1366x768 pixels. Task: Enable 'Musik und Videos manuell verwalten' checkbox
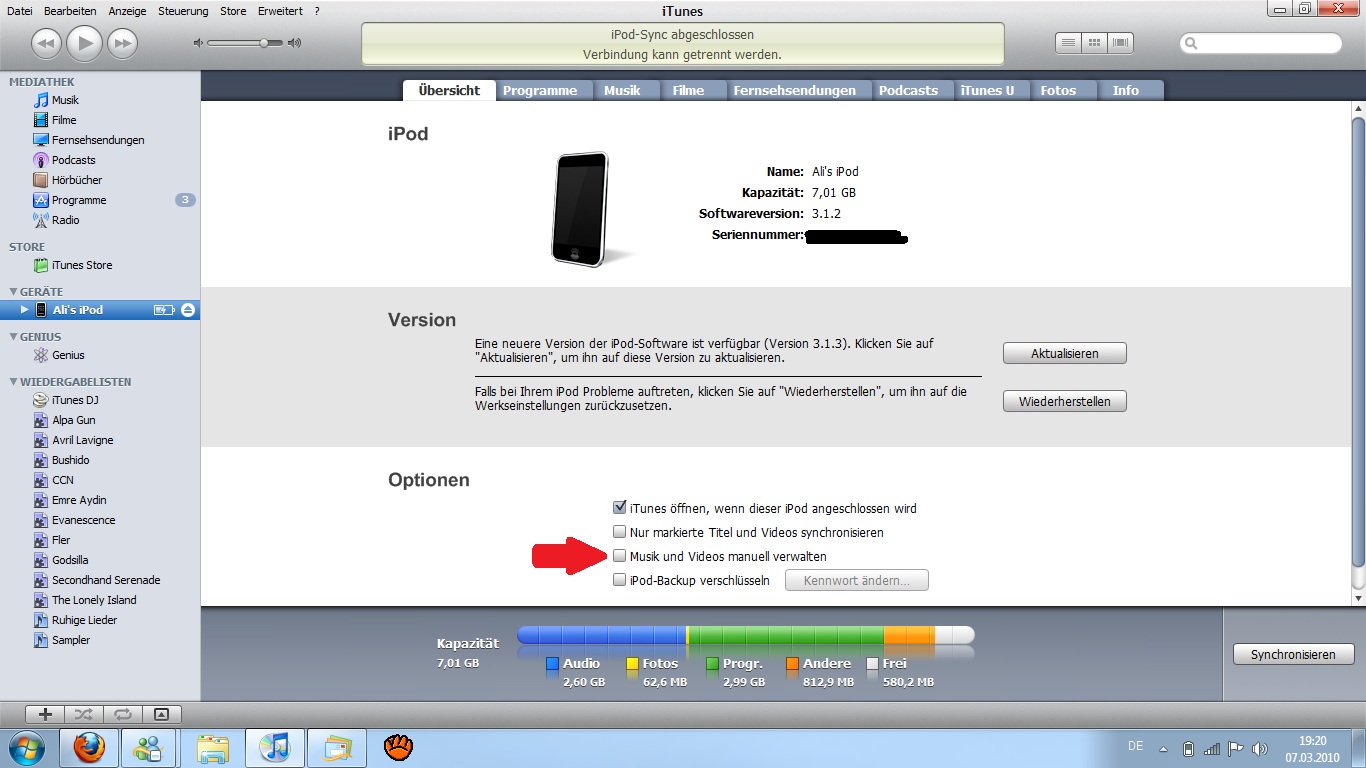click(x=620, y=556)
